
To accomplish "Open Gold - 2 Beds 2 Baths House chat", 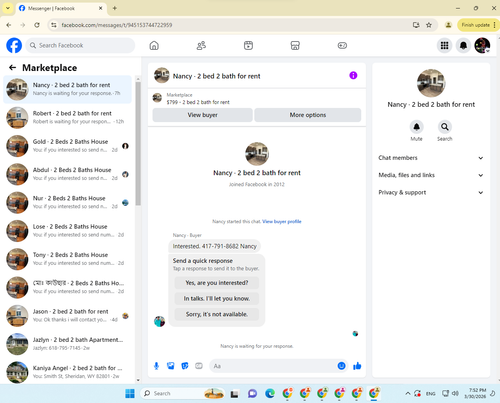I will click(x=68, y=146).
